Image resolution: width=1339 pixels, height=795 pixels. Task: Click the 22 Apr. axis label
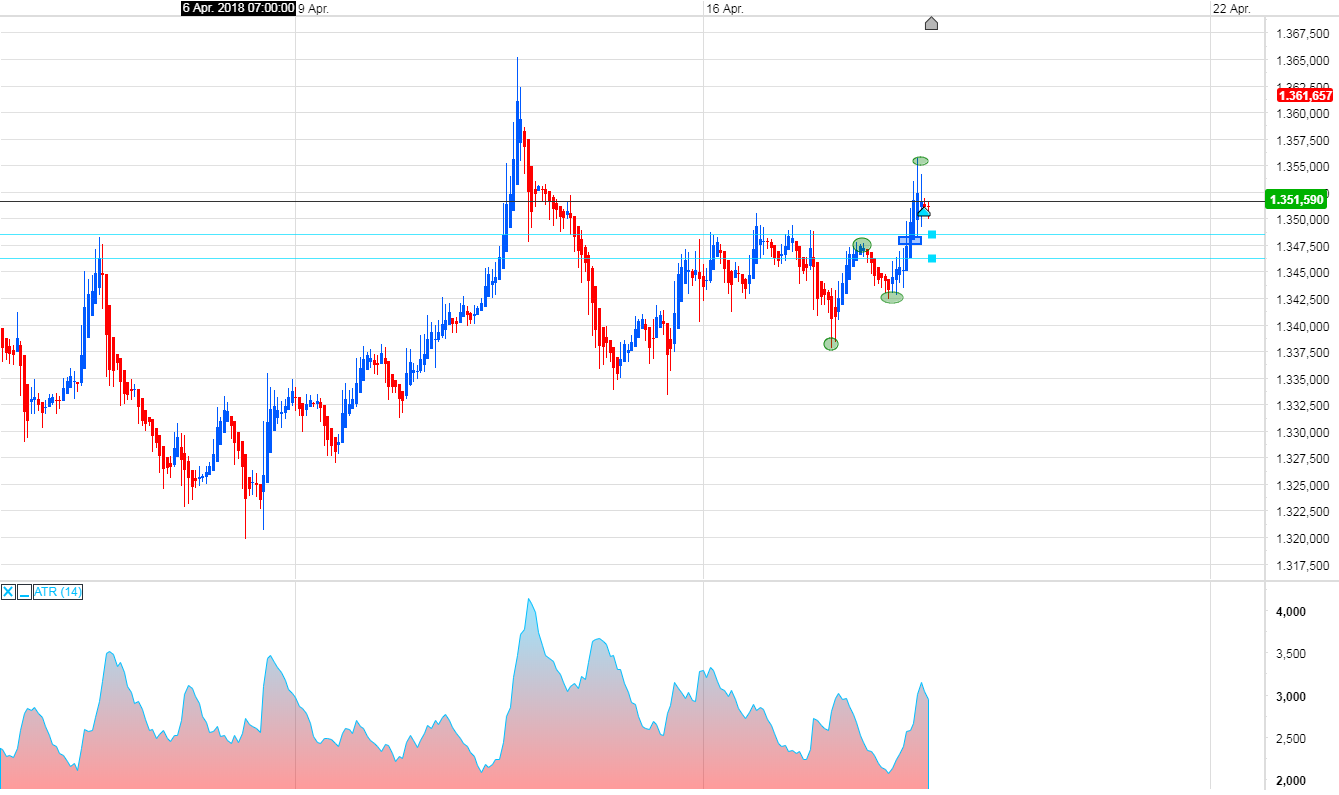pyautogui.click(x=1231, y=6)
